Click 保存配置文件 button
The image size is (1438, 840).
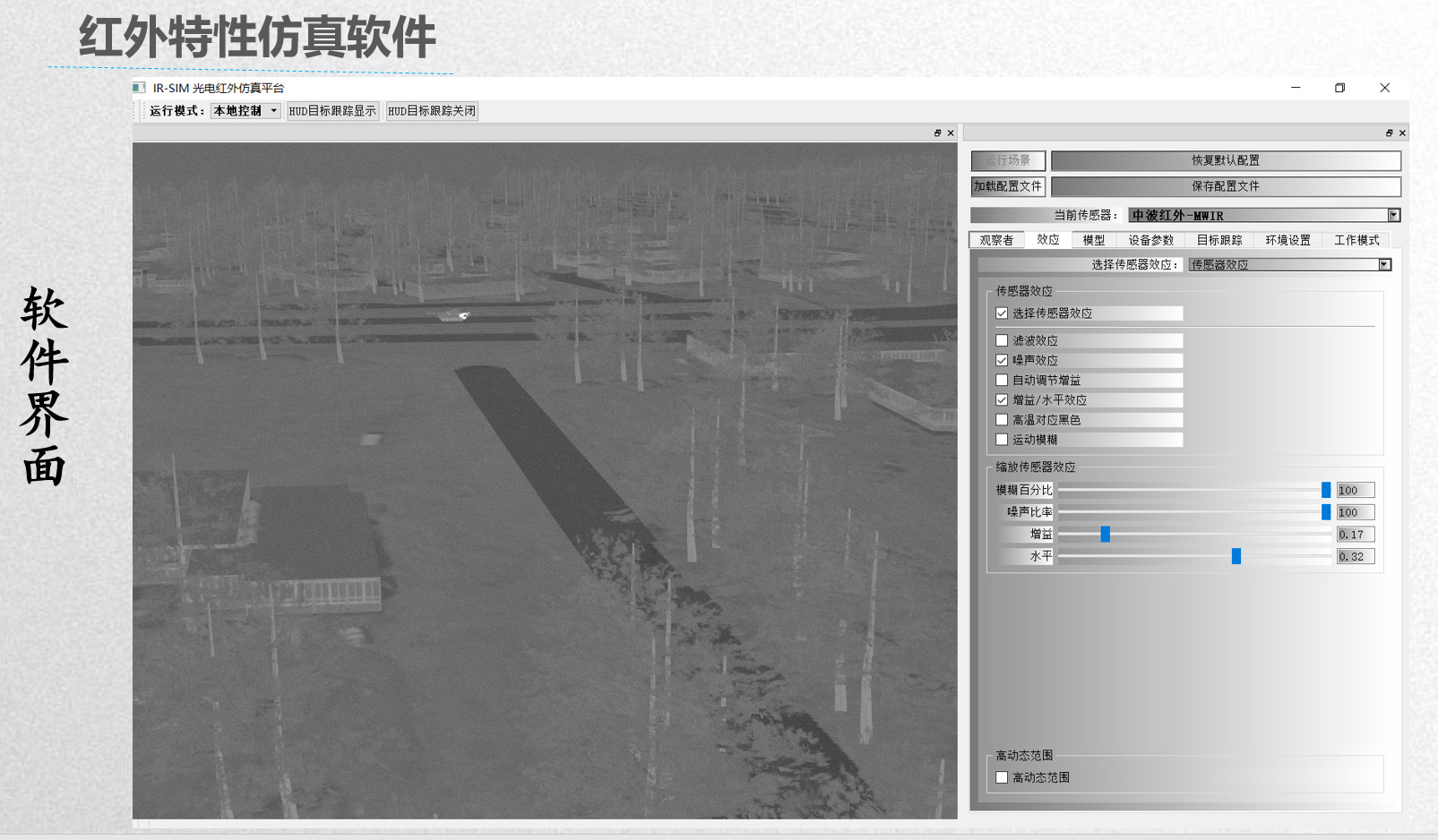[1226, 186]
